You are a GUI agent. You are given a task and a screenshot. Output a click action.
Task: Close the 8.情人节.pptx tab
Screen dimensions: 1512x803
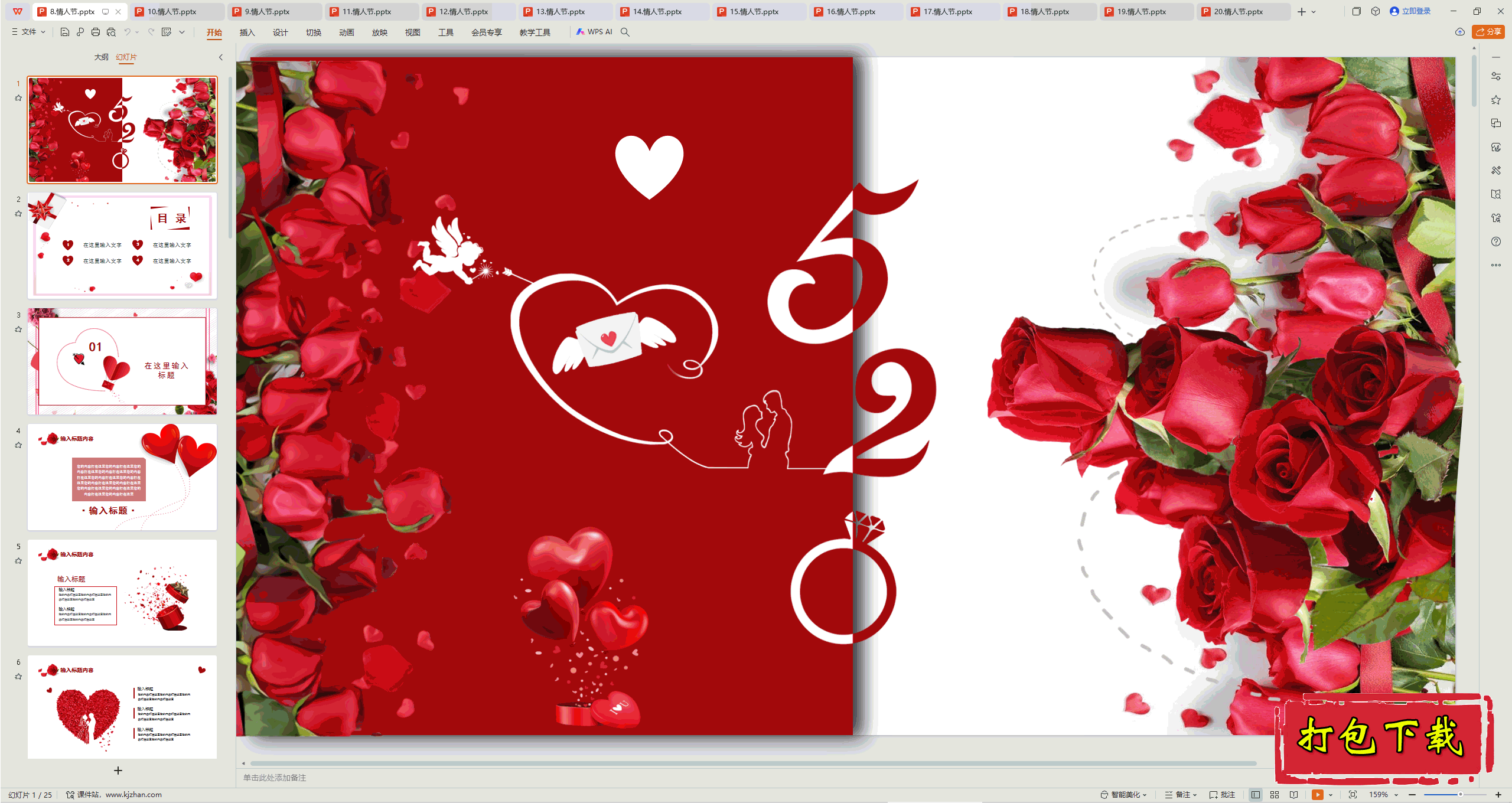[118, 11]
